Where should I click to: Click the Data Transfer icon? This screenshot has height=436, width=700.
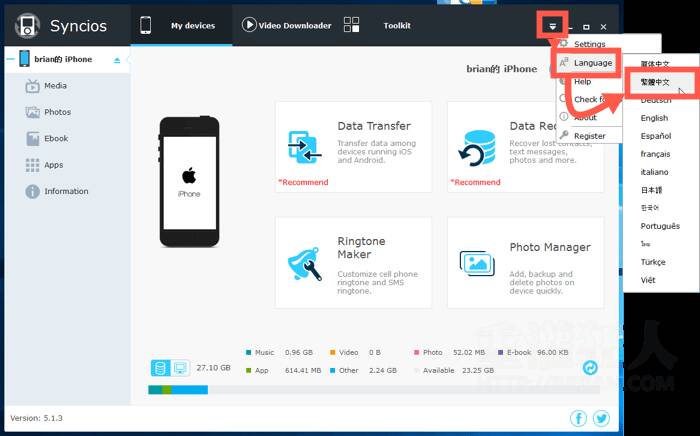coord(305,147)
